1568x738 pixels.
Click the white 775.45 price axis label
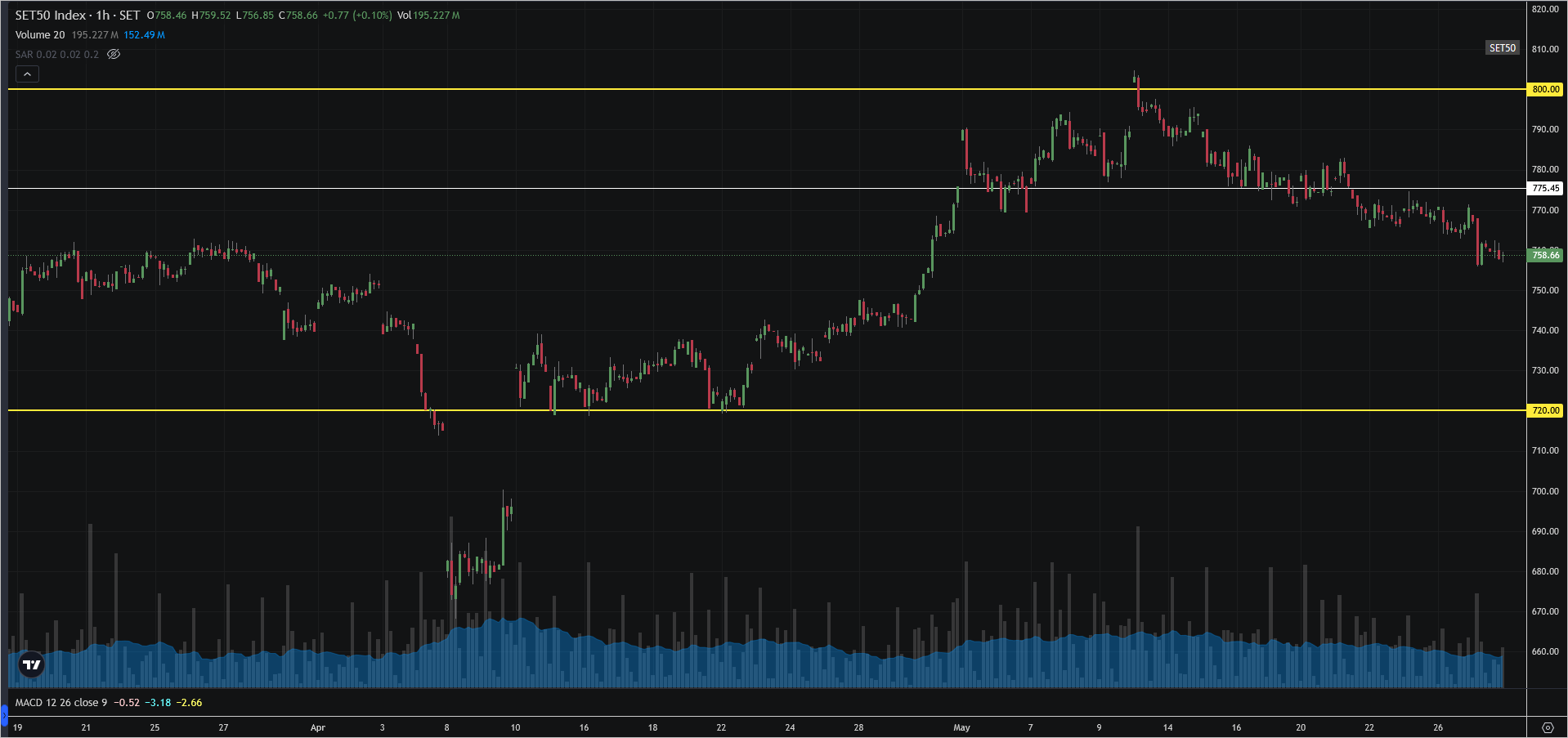(1545, 188)
